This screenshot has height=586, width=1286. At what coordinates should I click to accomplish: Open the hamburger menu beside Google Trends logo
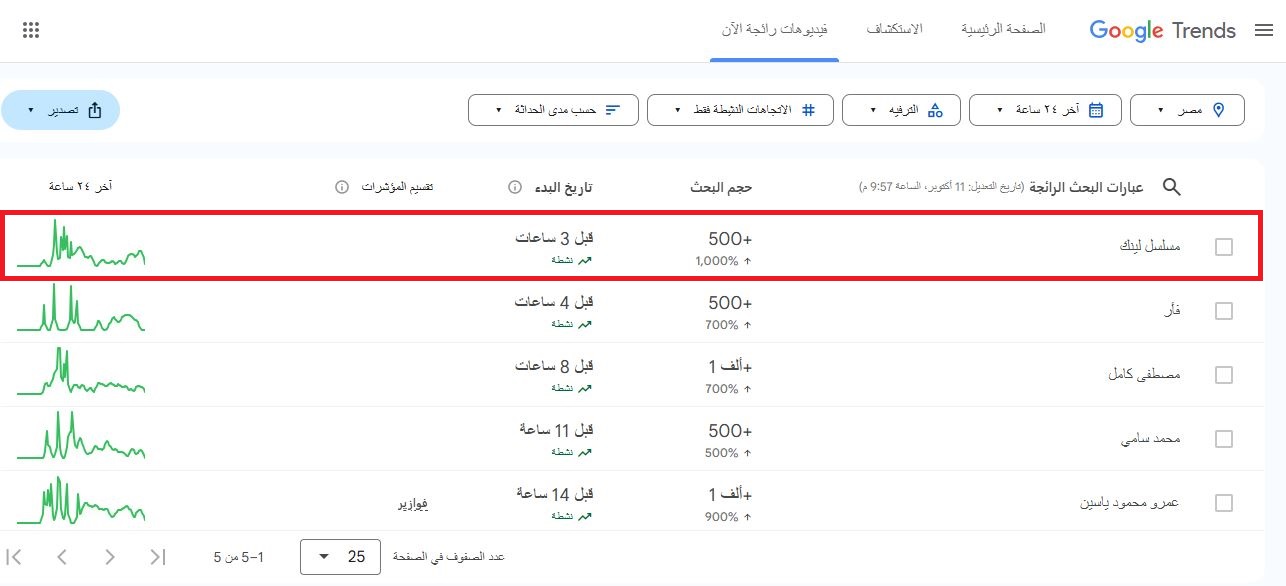pos(1264,30)
